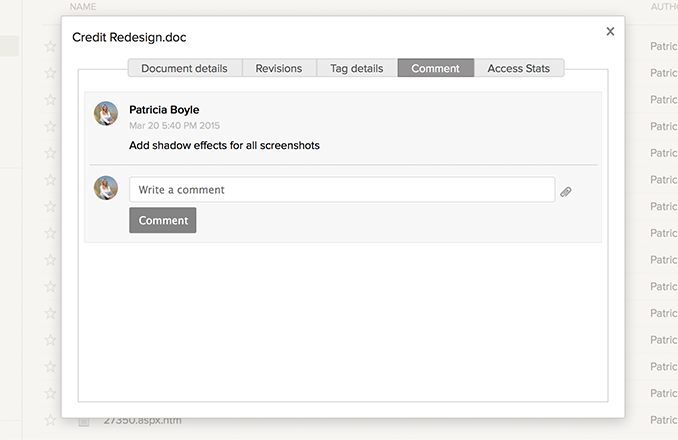Viewport: 678px width, 440px height.
Task: Click the comment text about shadow effects
Action: (224, 146)
